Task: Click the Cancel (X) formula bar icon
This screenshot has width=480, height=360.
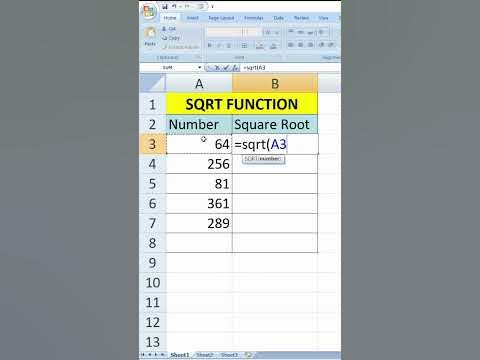Action: tap(217, 68)
